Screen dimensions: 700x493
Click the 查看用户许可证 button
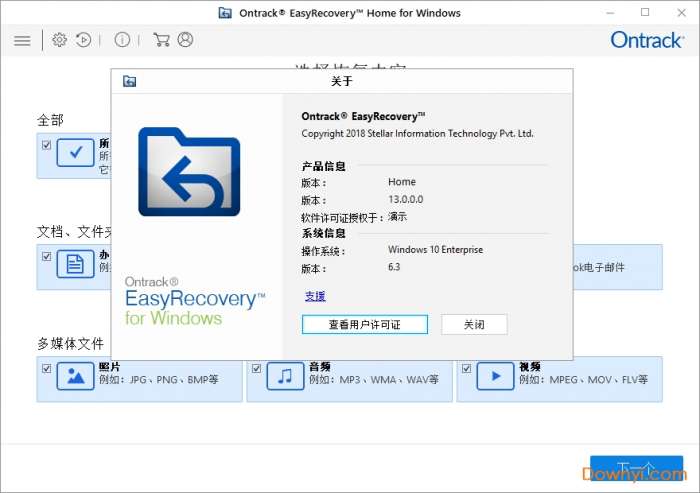point(365,325)
